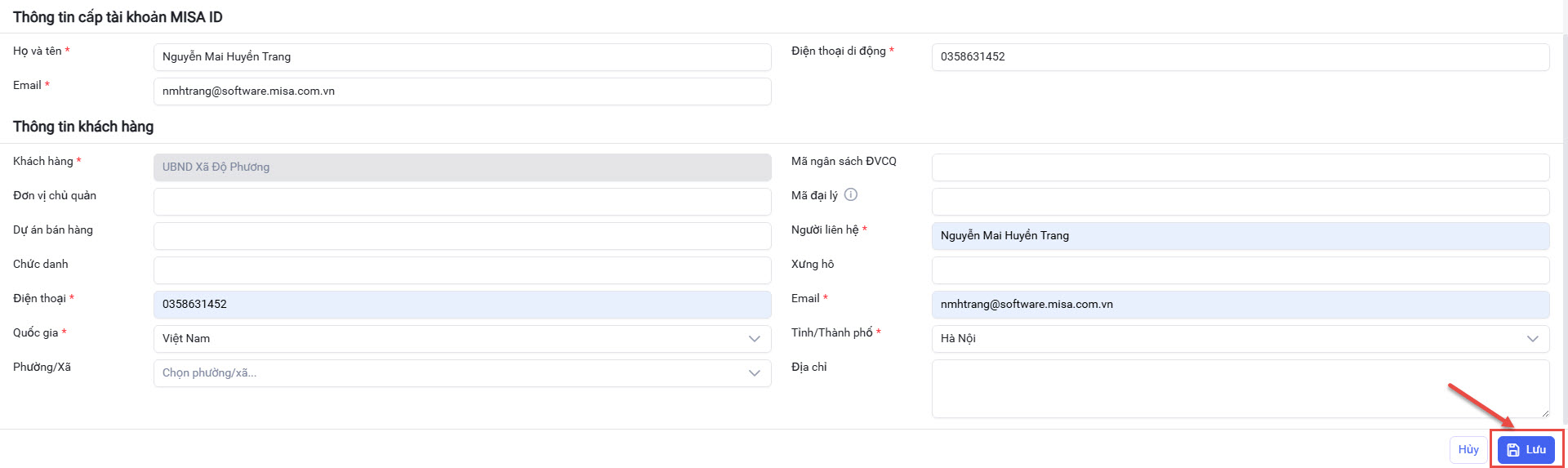1568x468 pixels.
Task: Click the Mã đại lý input field
Action: coord(1240,202)
